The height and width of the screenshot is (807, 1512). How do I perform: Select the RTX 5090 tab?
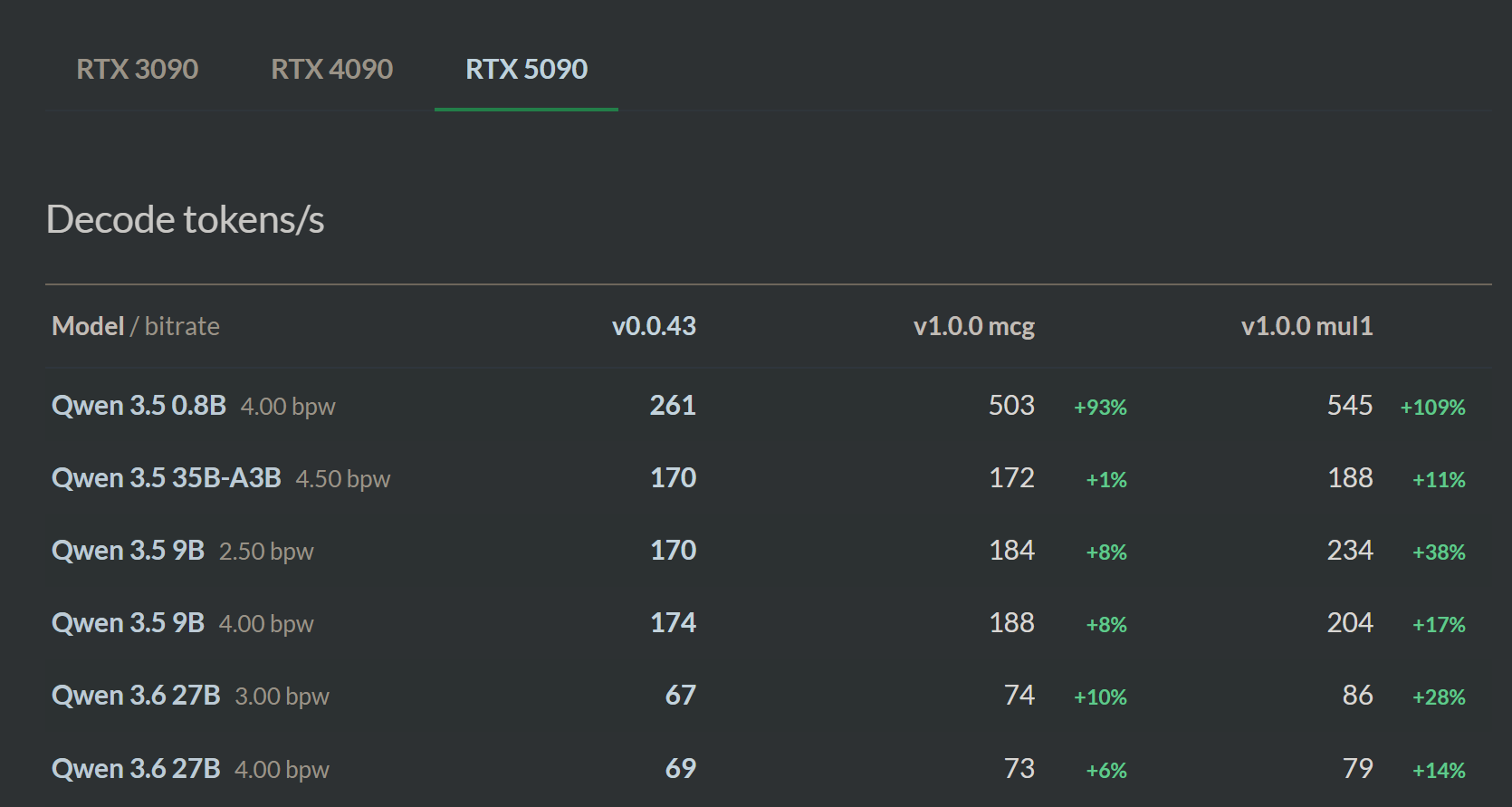527,69
